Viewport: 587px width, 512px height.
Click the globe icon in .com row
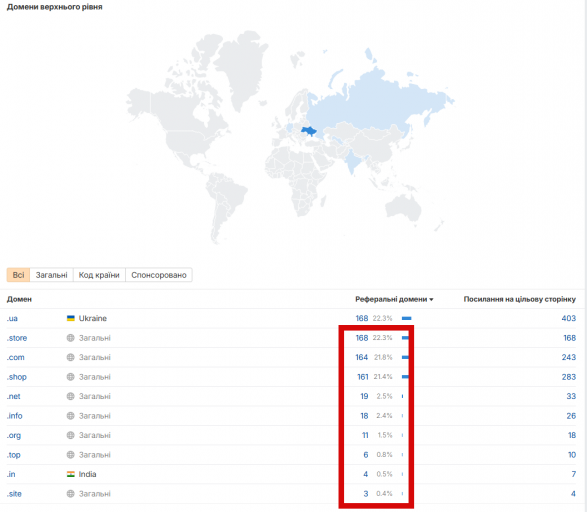70,357
